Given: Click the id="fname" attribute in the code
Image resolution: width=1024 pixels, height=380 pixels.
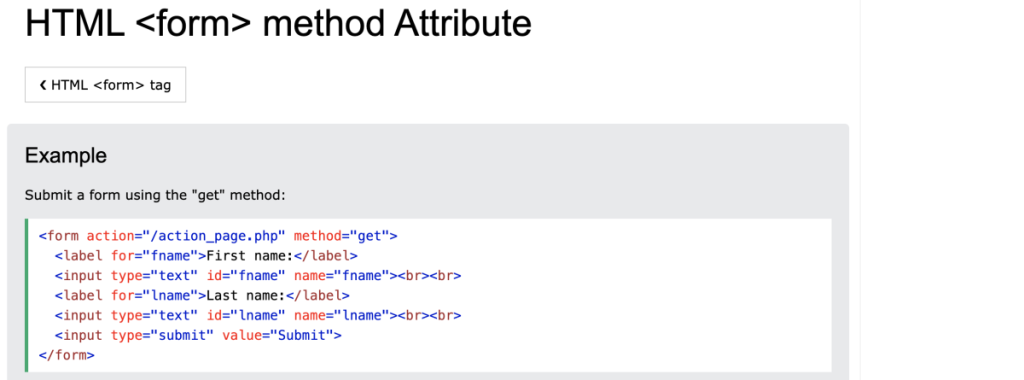Looking at the screenshot, I should 246,276.
